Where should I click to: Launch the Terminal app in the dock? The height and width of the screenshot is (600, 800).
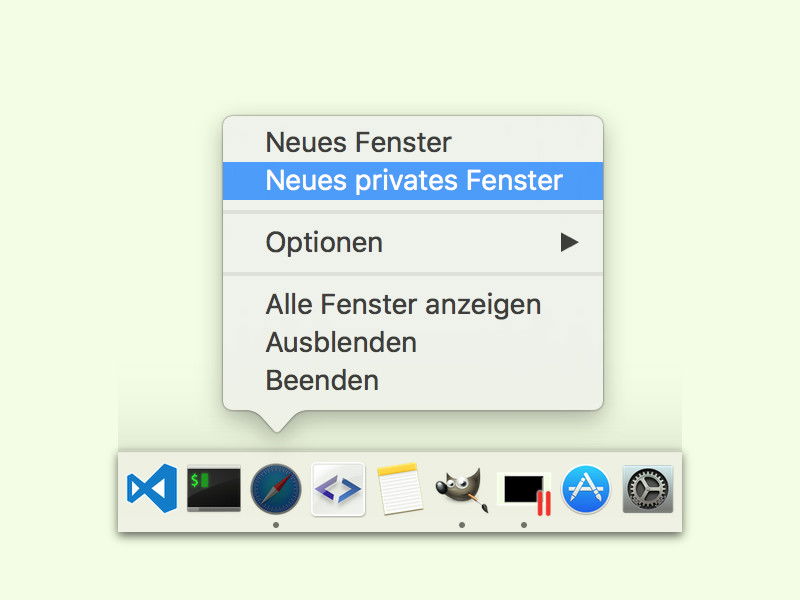click(x=214, y=489)
